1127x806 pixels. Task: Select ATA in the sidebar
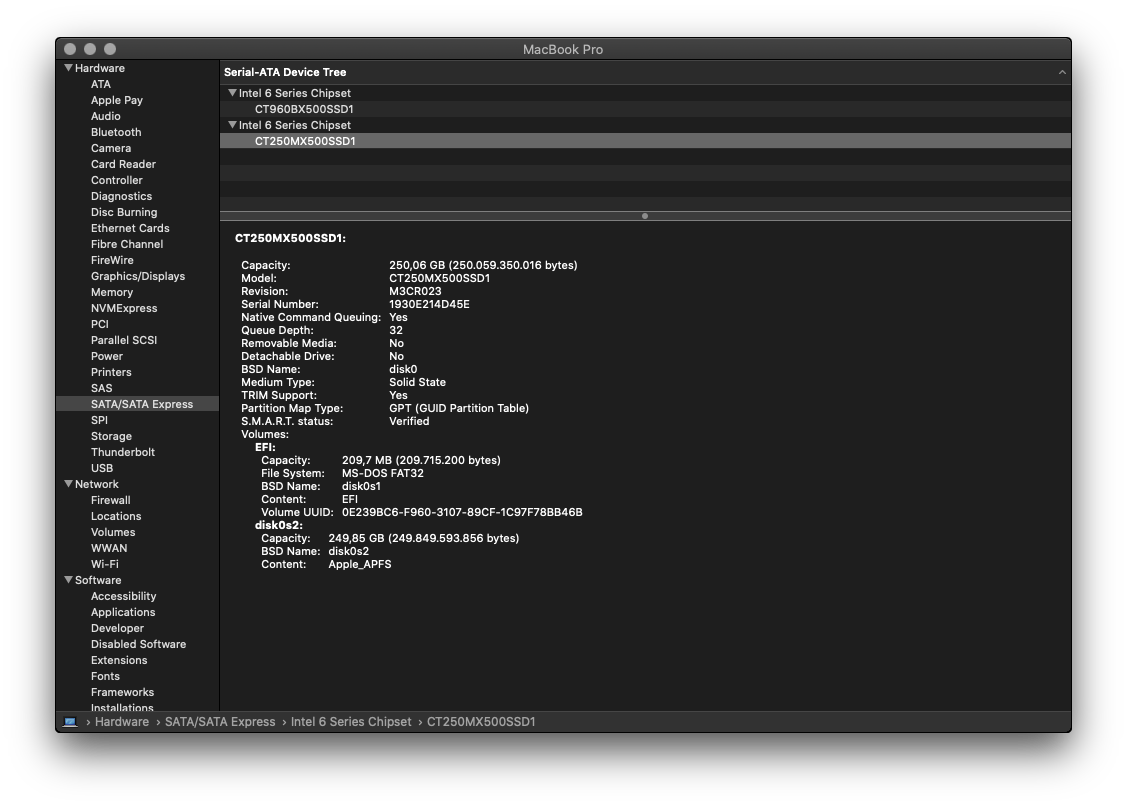[101, 84]
